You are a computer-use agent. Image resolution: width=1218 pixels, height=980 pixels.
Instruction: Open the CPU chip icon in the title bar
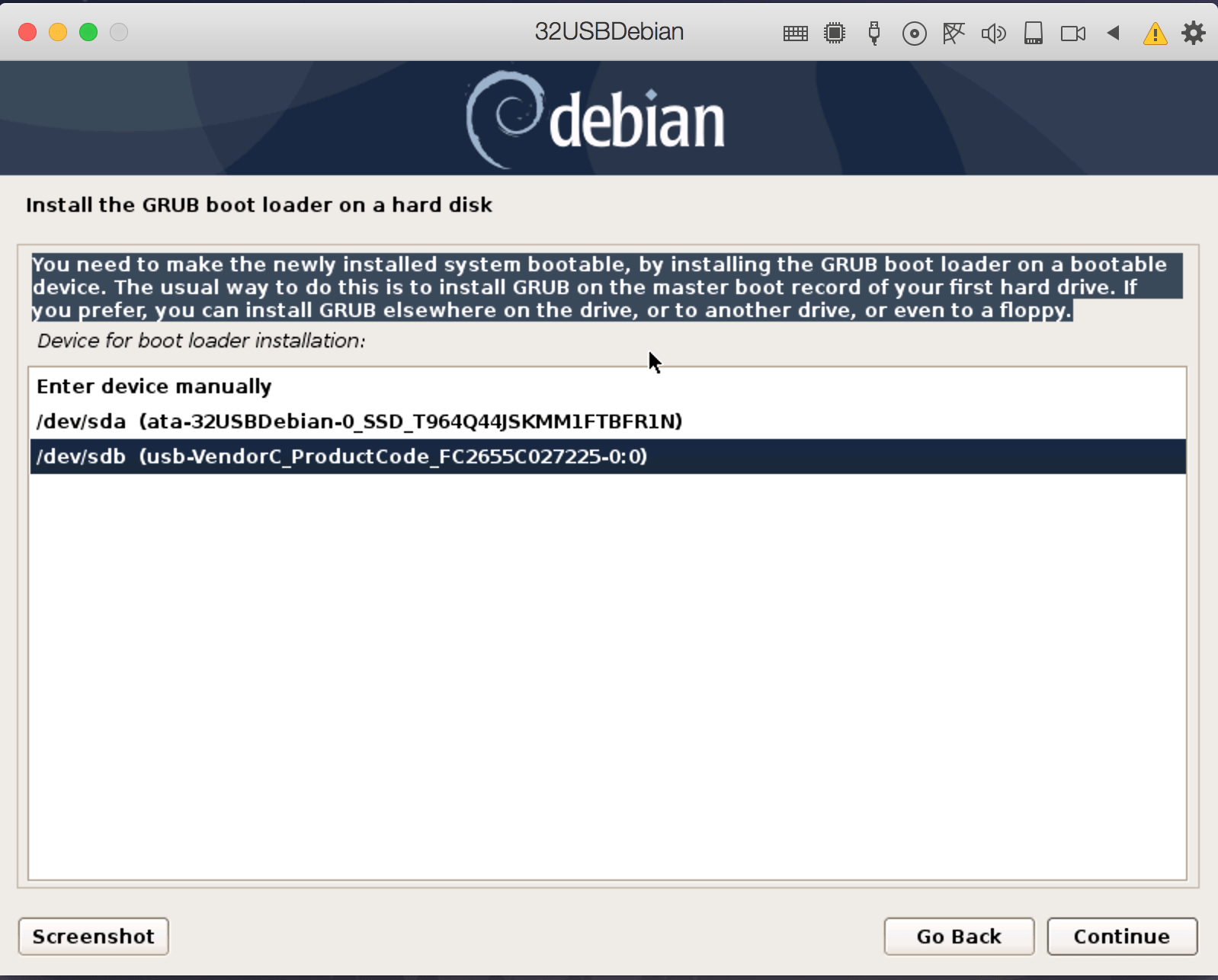point(835,34)
